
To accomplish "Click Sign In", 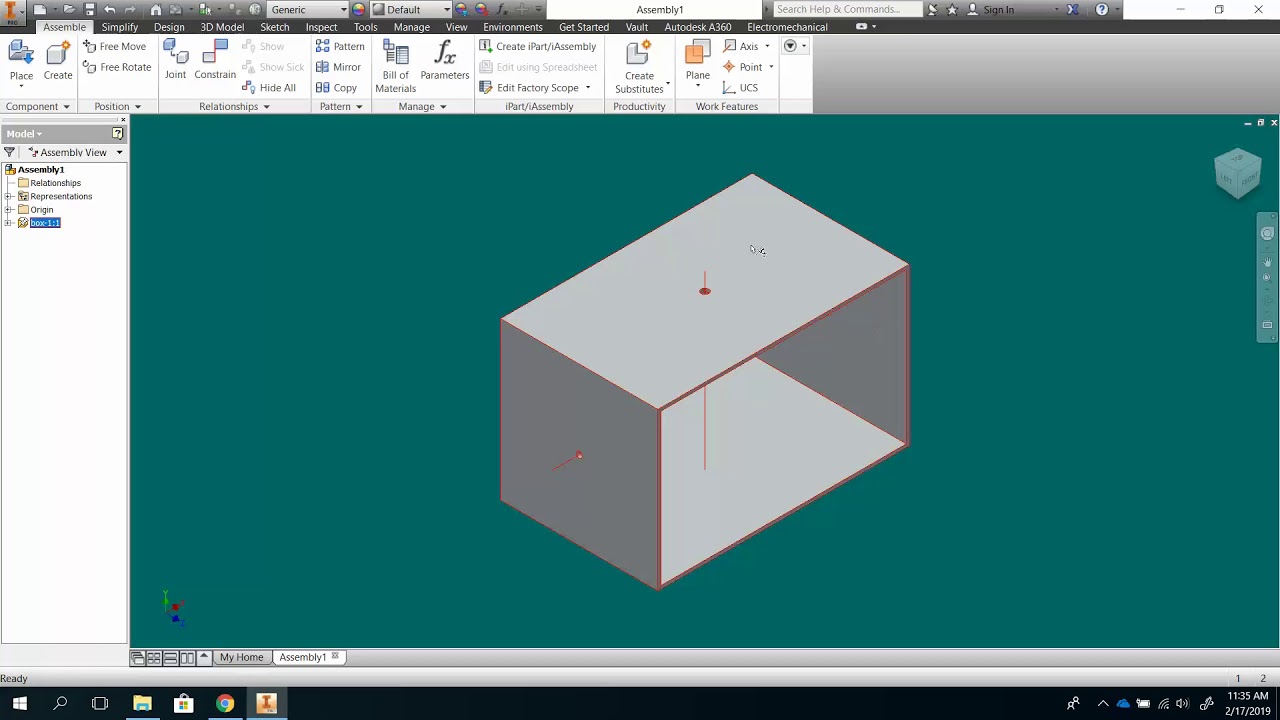I will [998, 9].
